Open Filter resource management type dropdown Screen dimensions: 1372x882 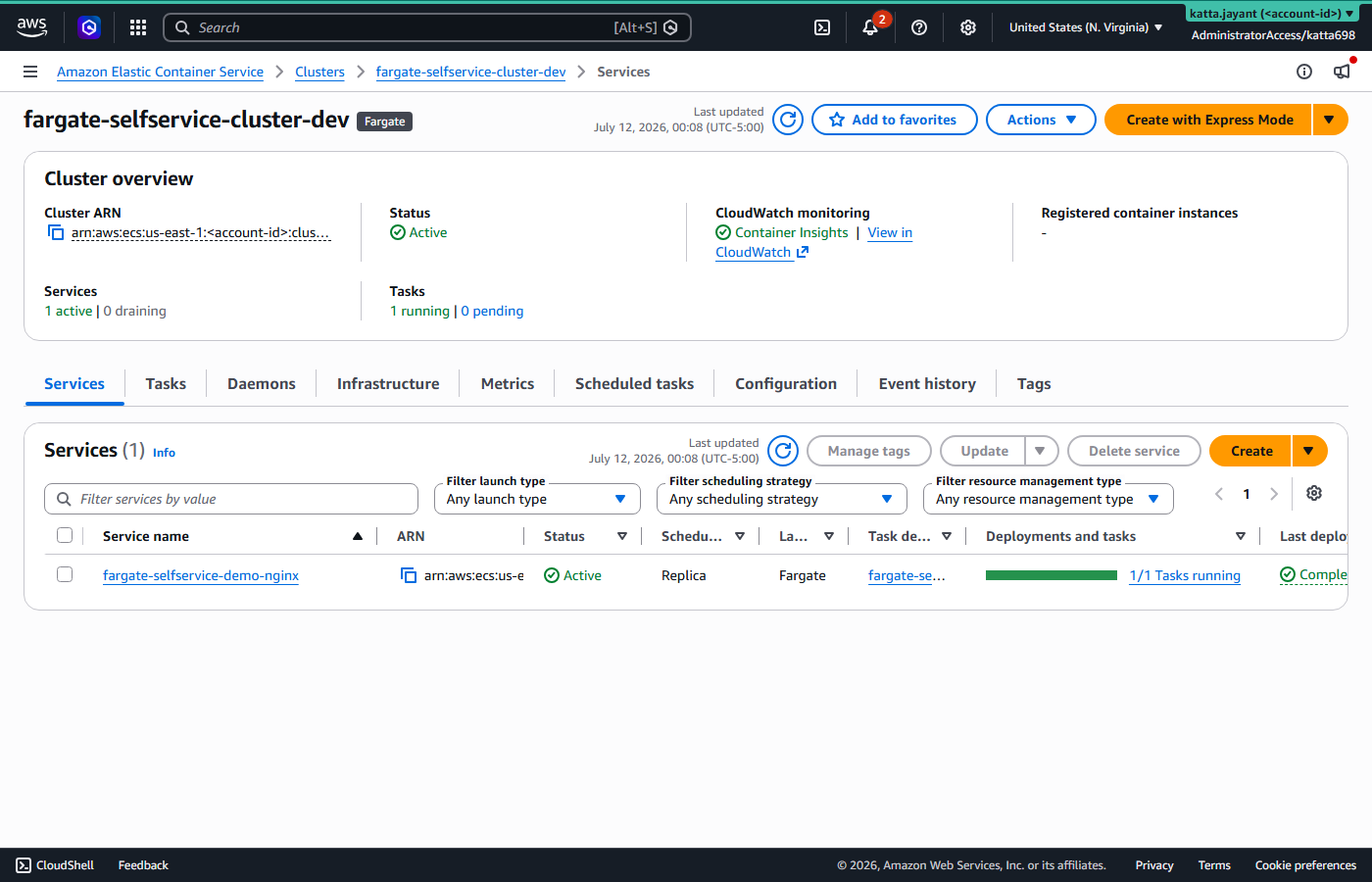(x=1049, y=499)
